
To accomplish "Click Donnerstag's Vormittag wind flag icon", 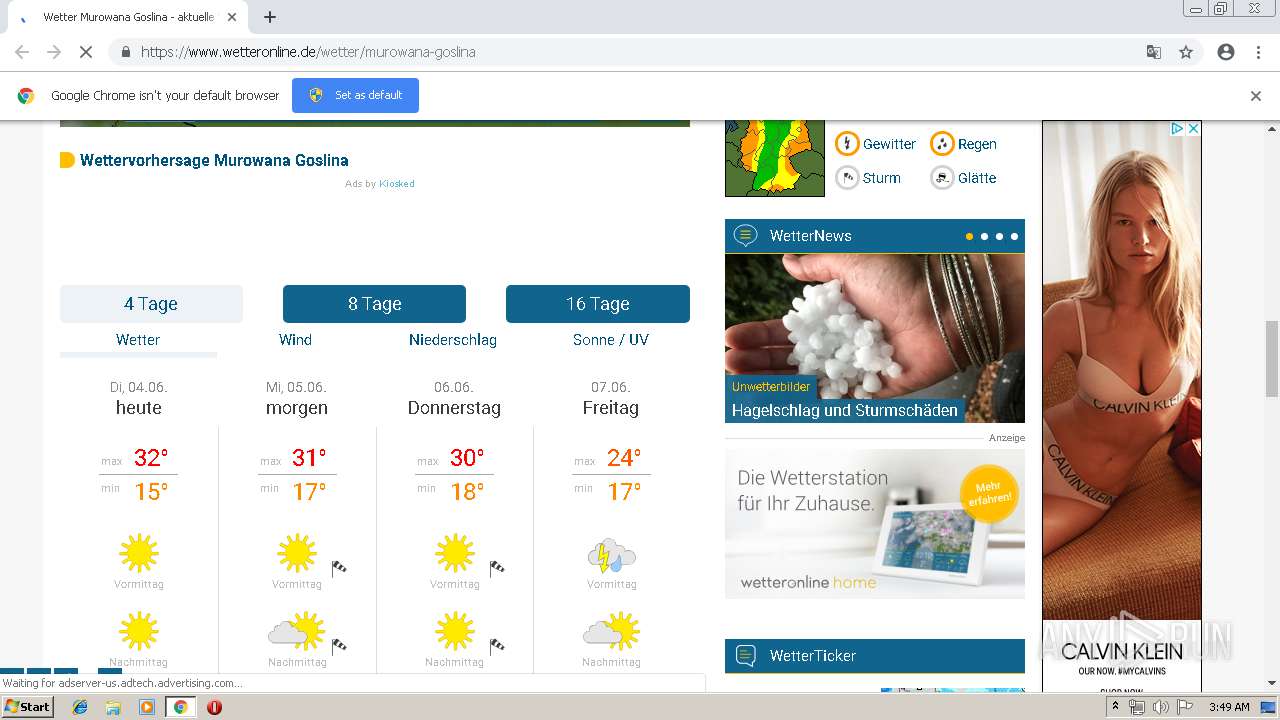I will click(497, 568).
